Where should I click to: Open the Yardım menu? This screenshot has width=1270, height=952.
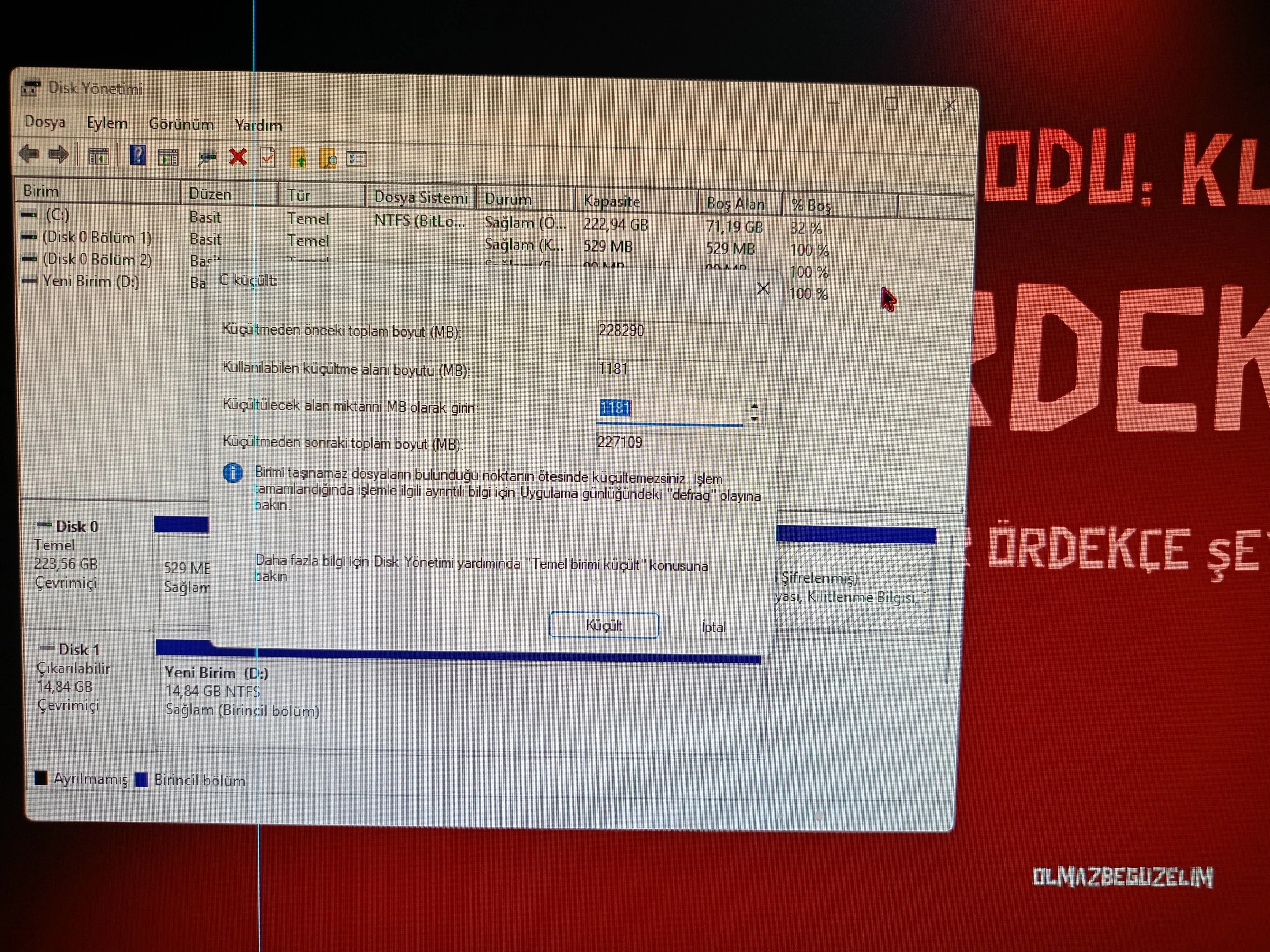pos(258,126)
